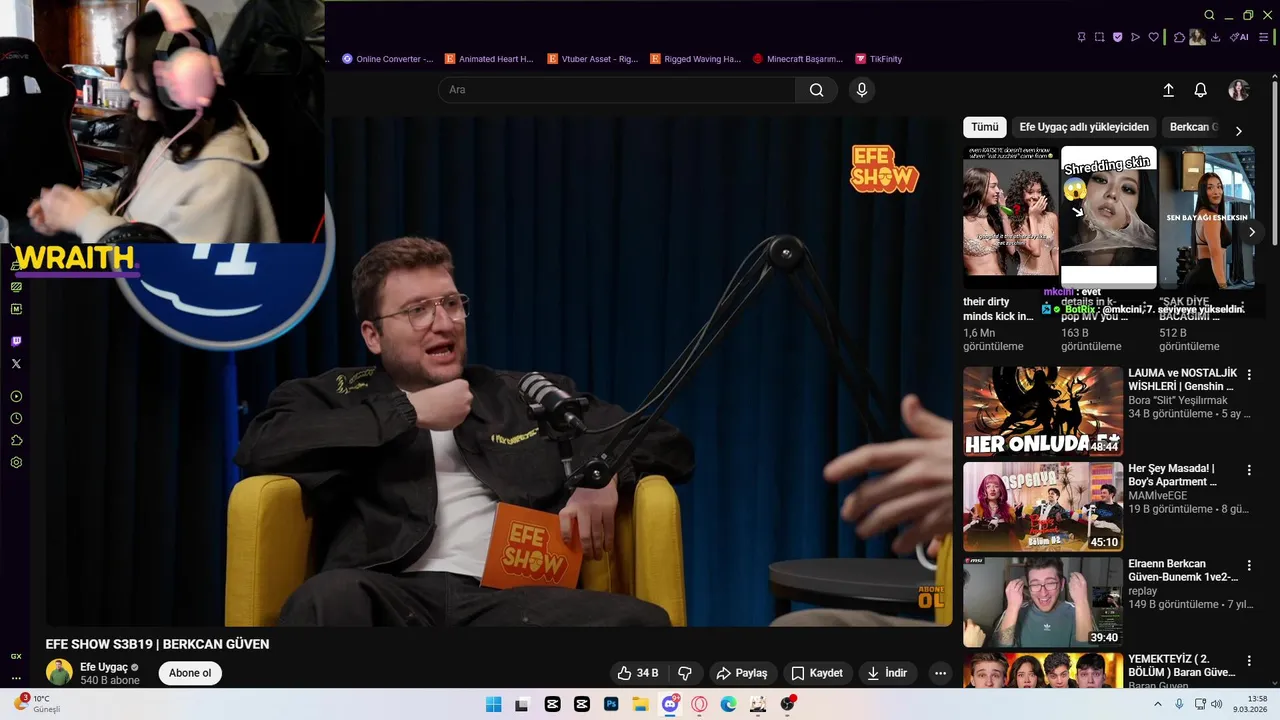Open Elraenn Berkcan Güven video thumbnail

point(1043,602)
